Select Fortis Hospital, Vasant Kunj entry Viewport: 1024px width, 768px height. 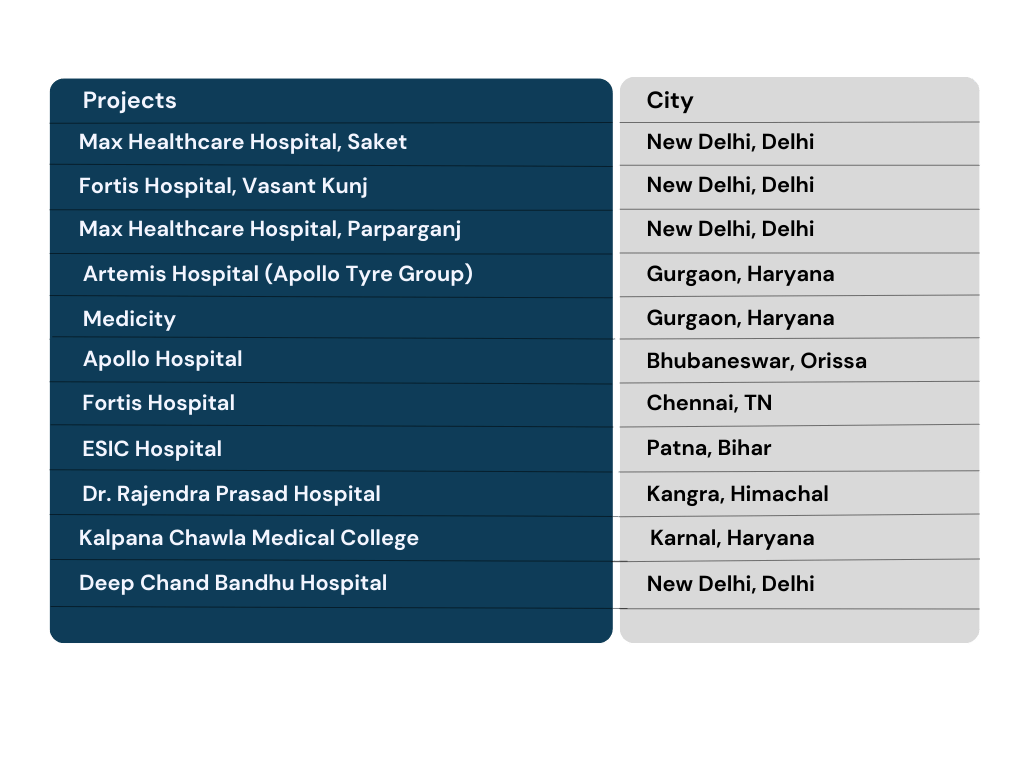coord(223,186)
